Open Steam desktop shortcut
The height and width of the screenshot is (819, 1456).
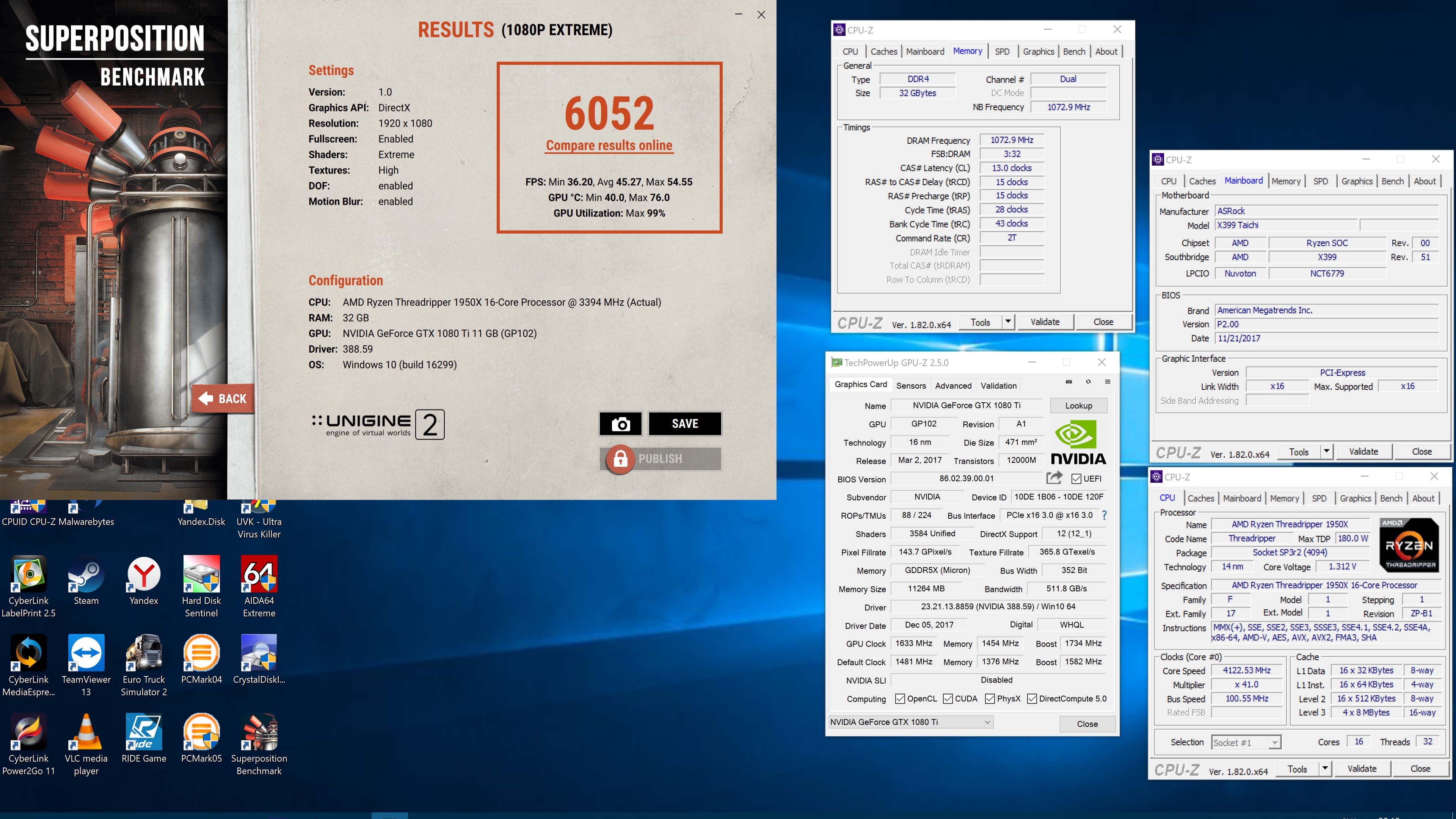pos(86,581)
